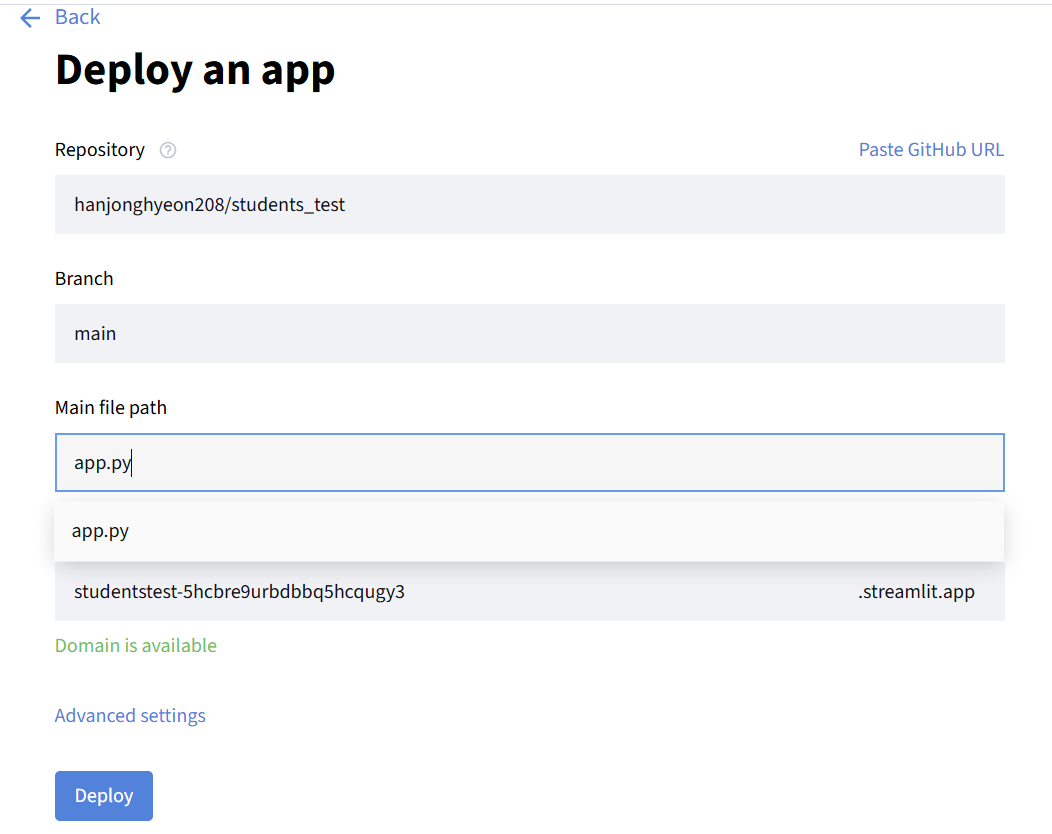Click the Domain is available message
The width and height of the screenshot is (1052, 834).
pyautogui.click(x=136, y=645)
